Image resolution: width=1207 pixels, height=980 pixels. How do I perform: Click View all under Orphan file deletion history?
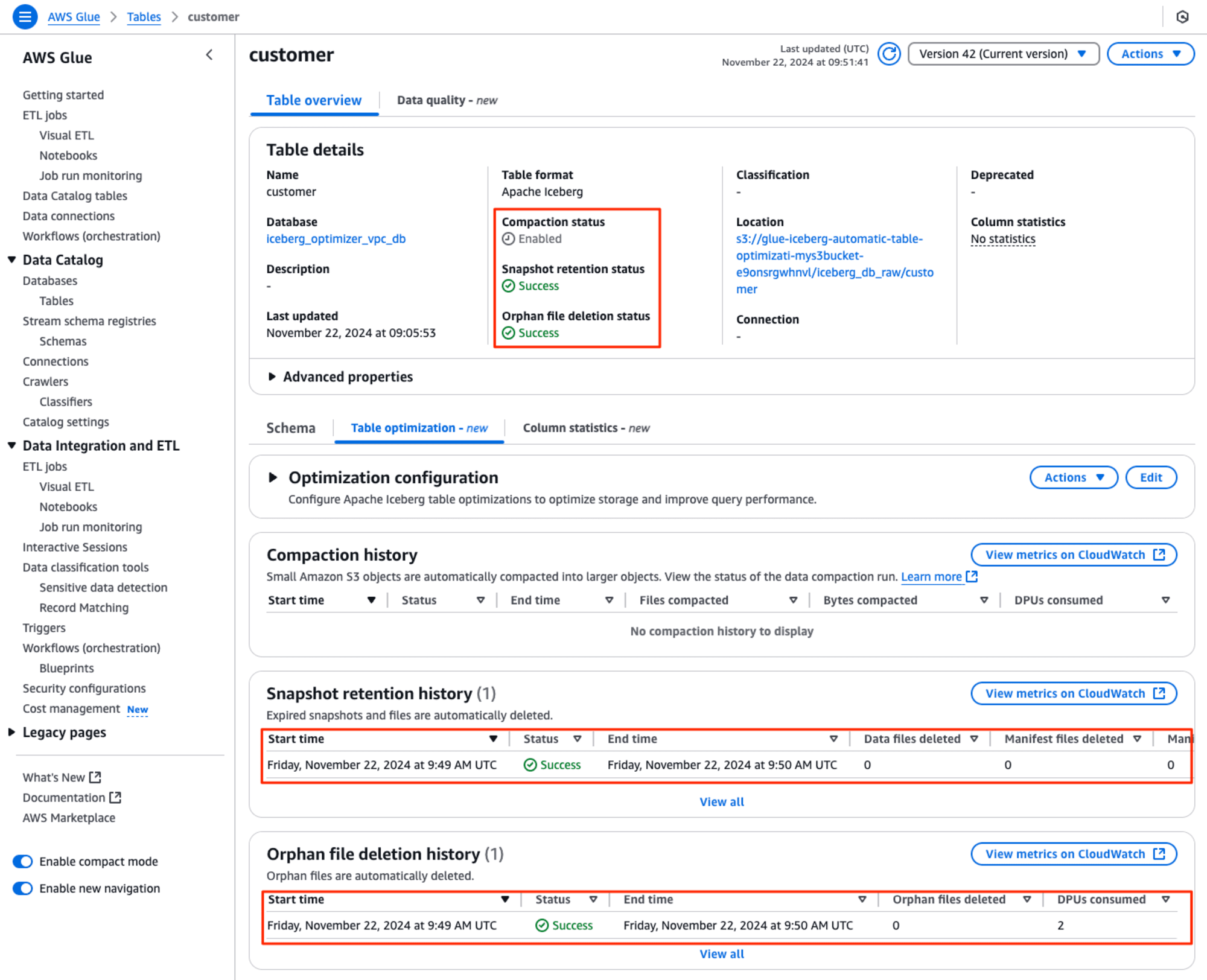(x=721, y=954)
